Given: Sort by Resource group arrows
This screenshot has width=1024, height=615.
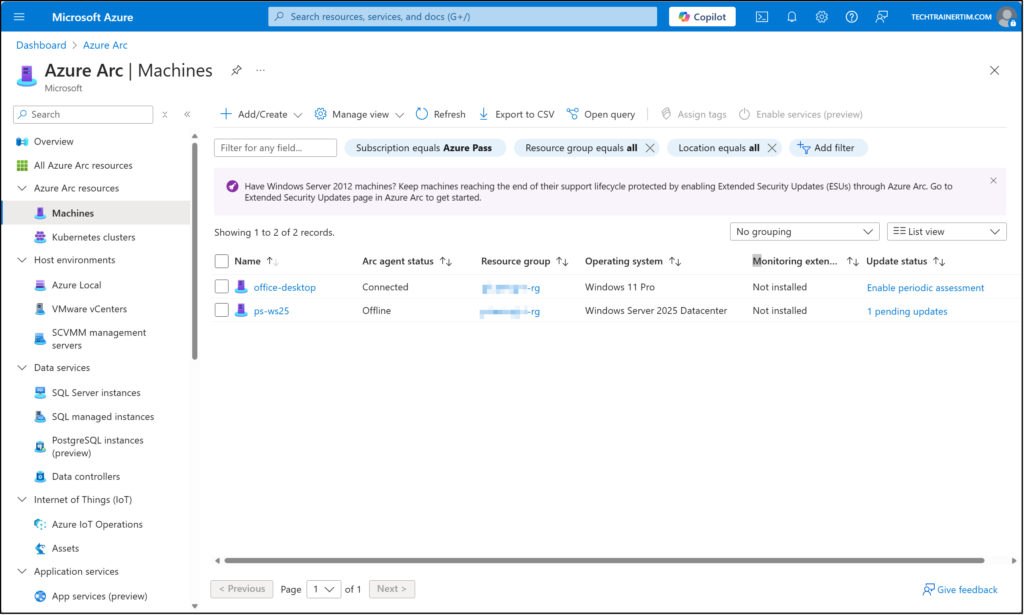Looking at the screenshot, I should [x=562, y=261].
